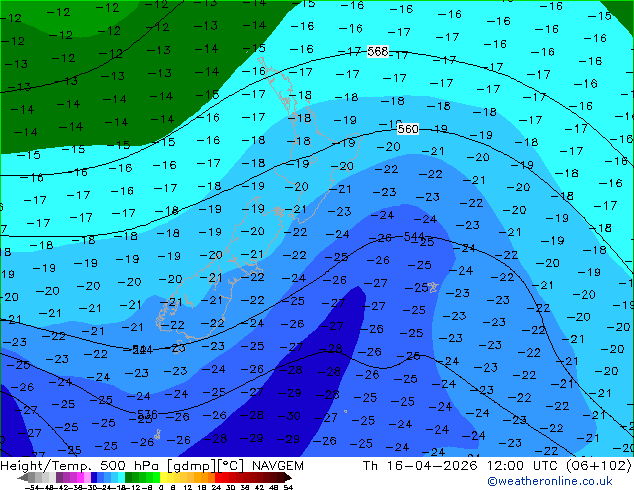Pick the first bright red legend swatch

coord(218,478)
